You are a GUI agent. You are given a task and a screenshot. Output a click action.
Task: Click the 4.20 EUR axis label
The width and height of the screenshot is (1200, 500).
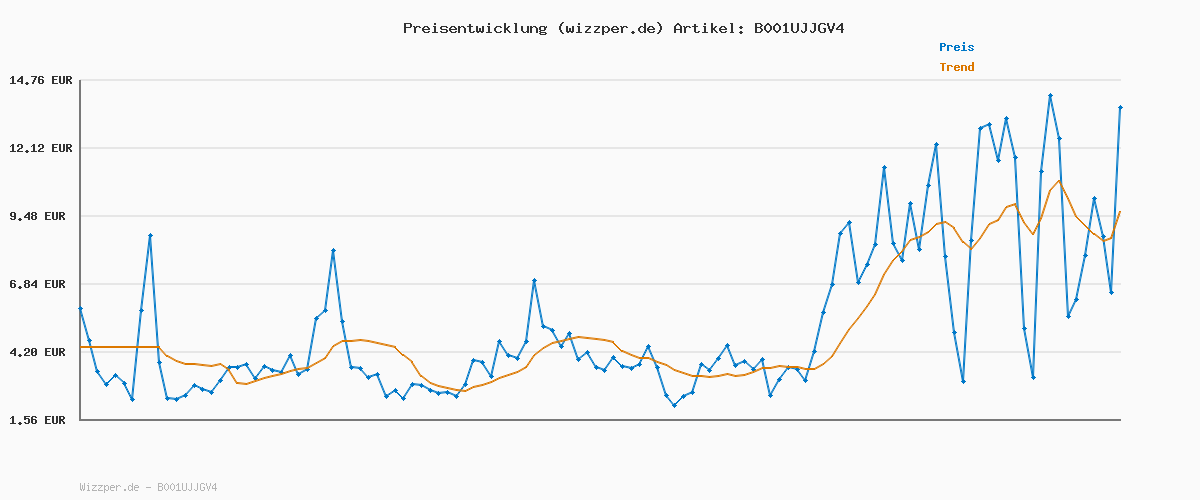(40, 352)
